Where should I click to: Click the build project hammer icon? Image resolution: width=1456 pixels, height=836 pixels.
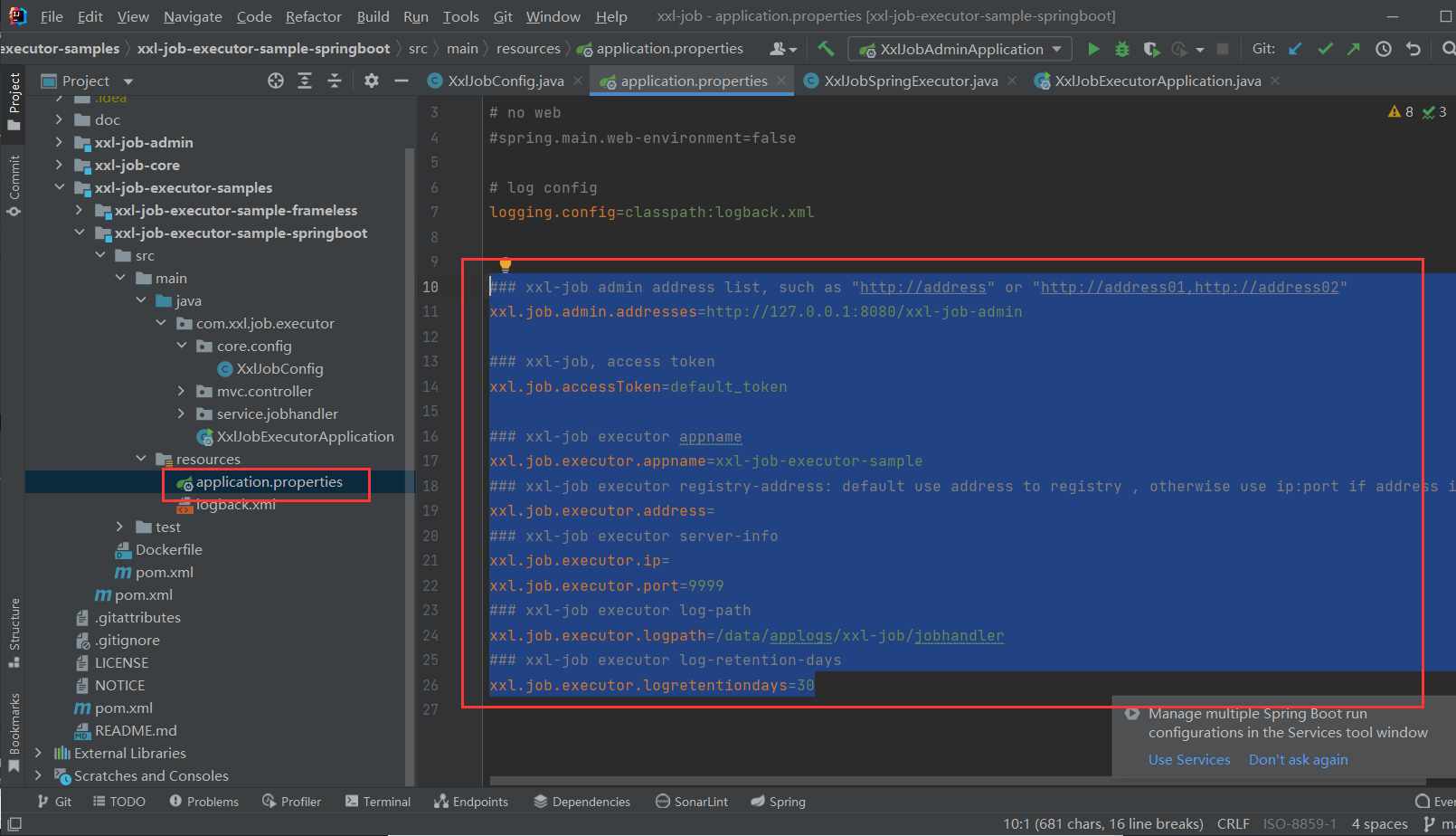pyautogui.click(x=826, y=49)
